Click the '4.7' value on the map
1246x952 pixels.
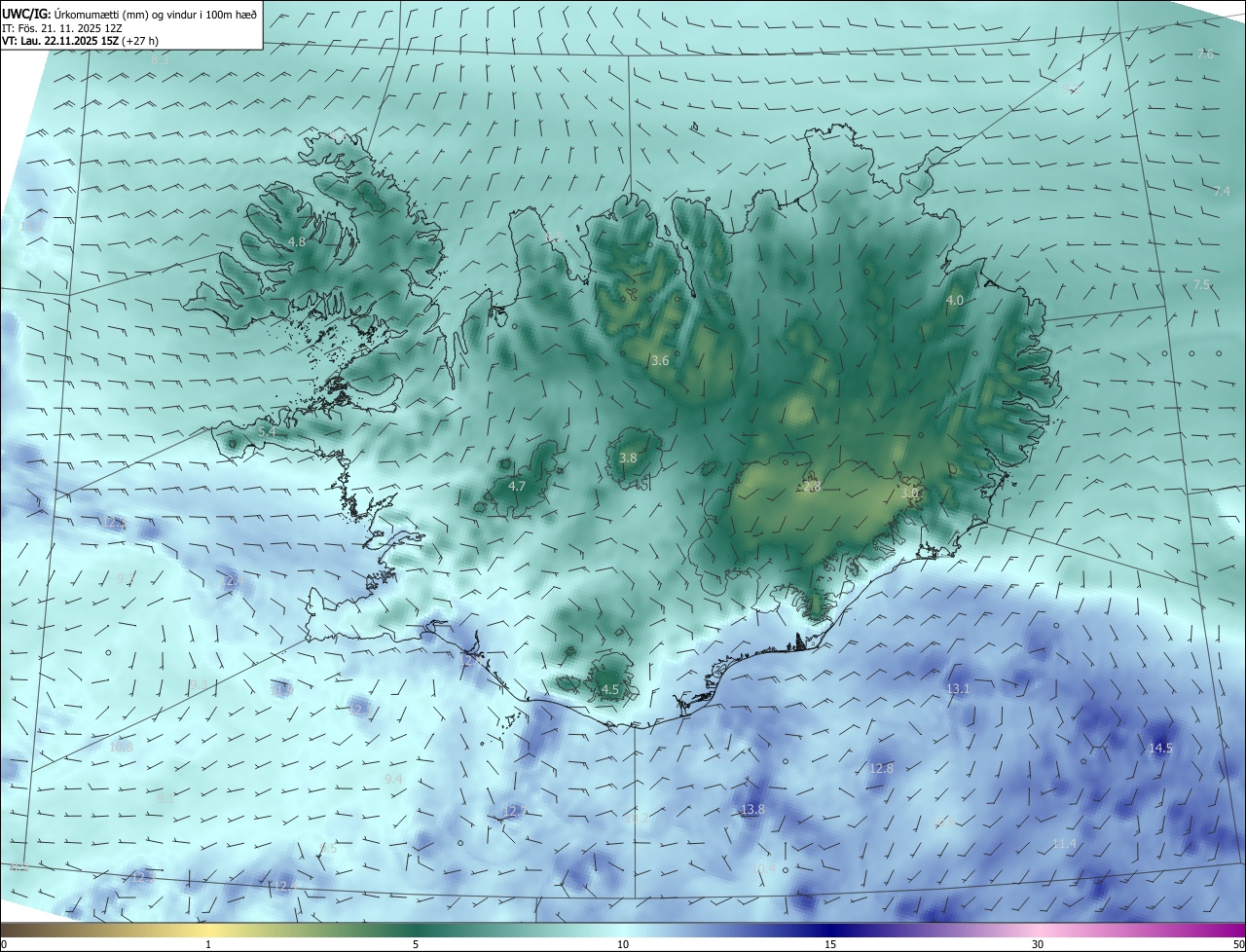coord(517,486)
